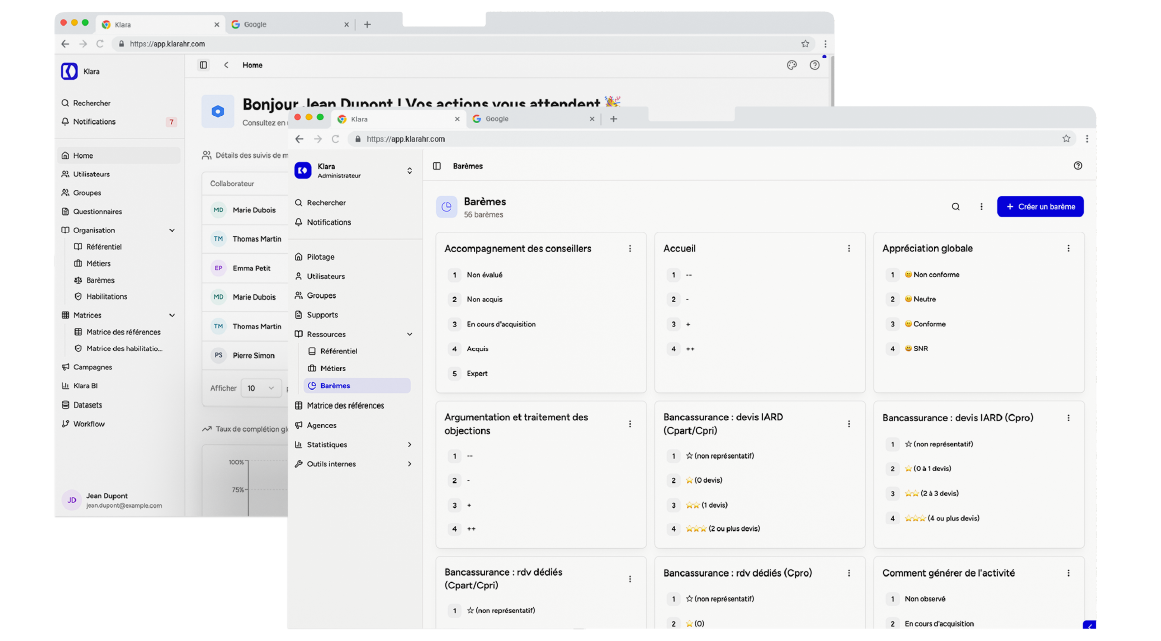Open Appréciation globale card options menu

click(x=1068, y=249)
